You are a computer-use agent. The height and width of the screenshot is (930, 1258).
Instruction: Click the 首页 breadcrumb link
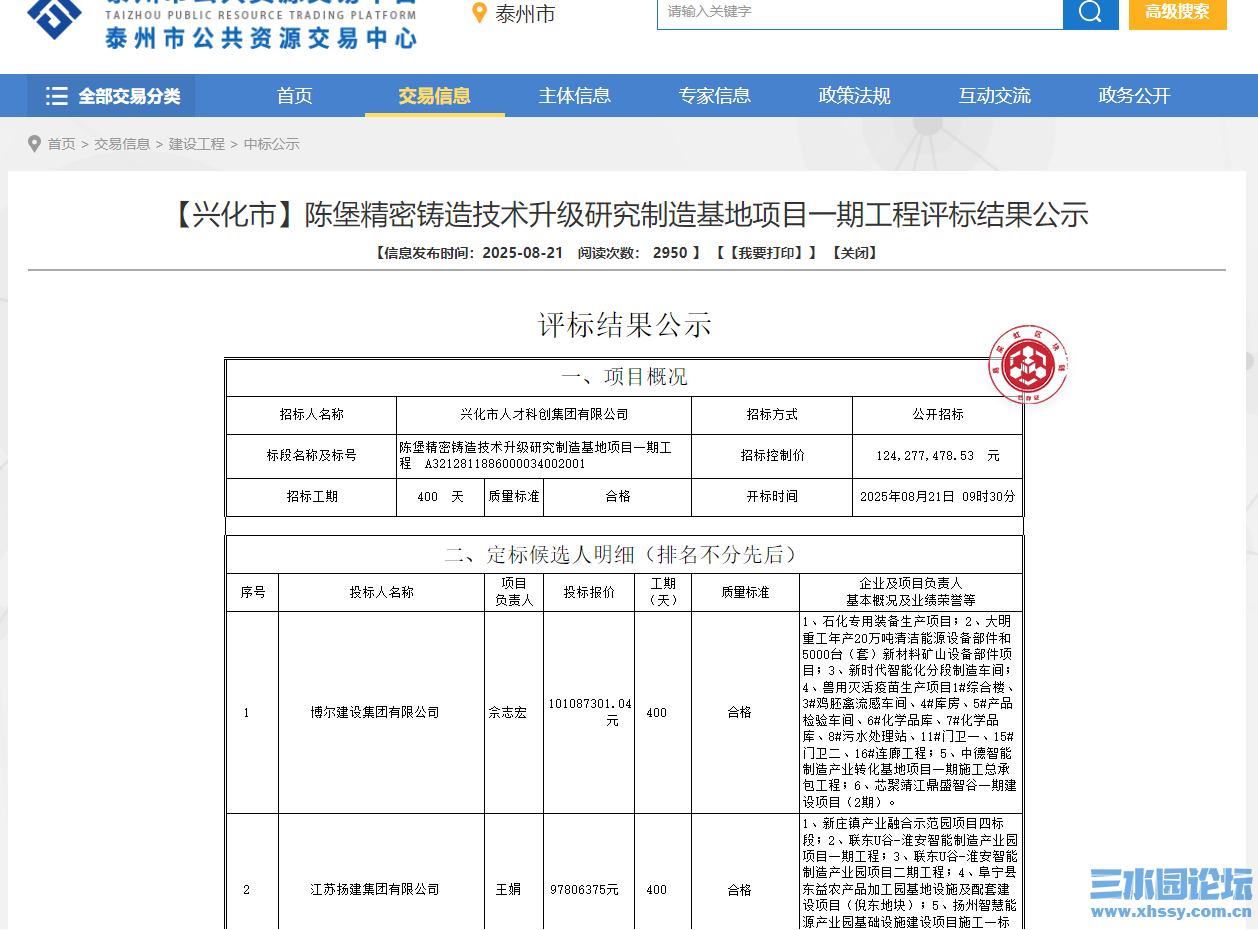point(62,144)
